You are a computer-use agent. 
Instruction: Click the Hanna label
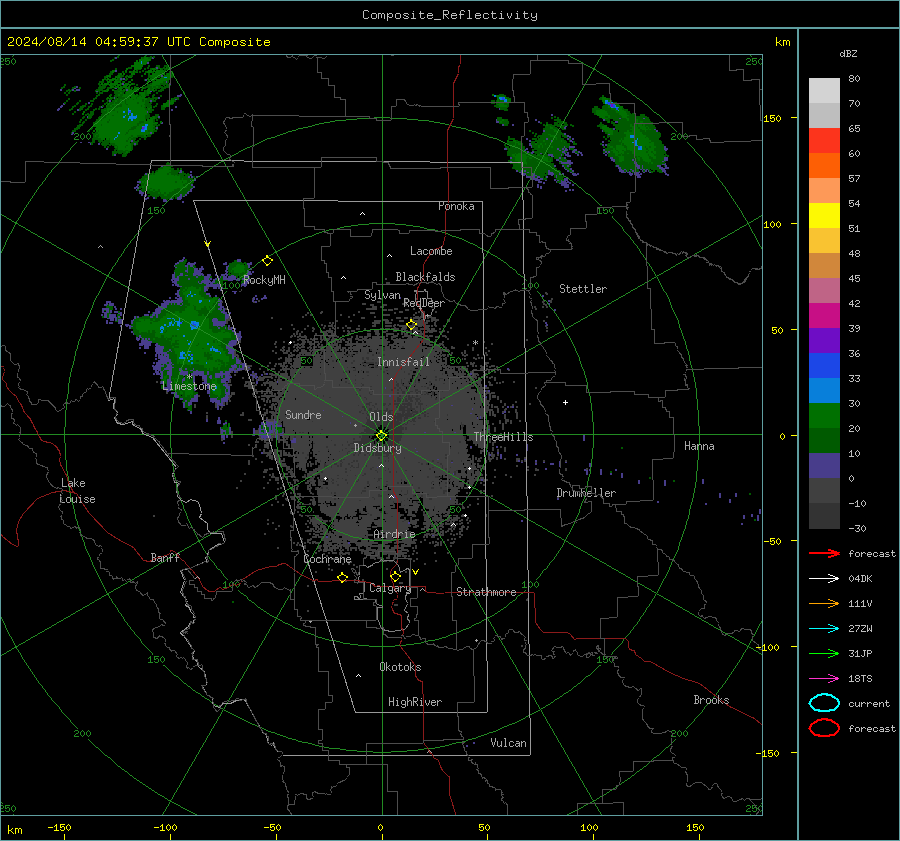pyautogui.click(x=699, y=446)
